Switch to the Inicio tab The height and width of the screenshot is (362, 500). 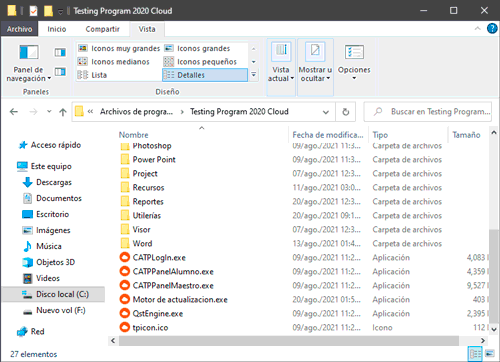click(57, 29)
